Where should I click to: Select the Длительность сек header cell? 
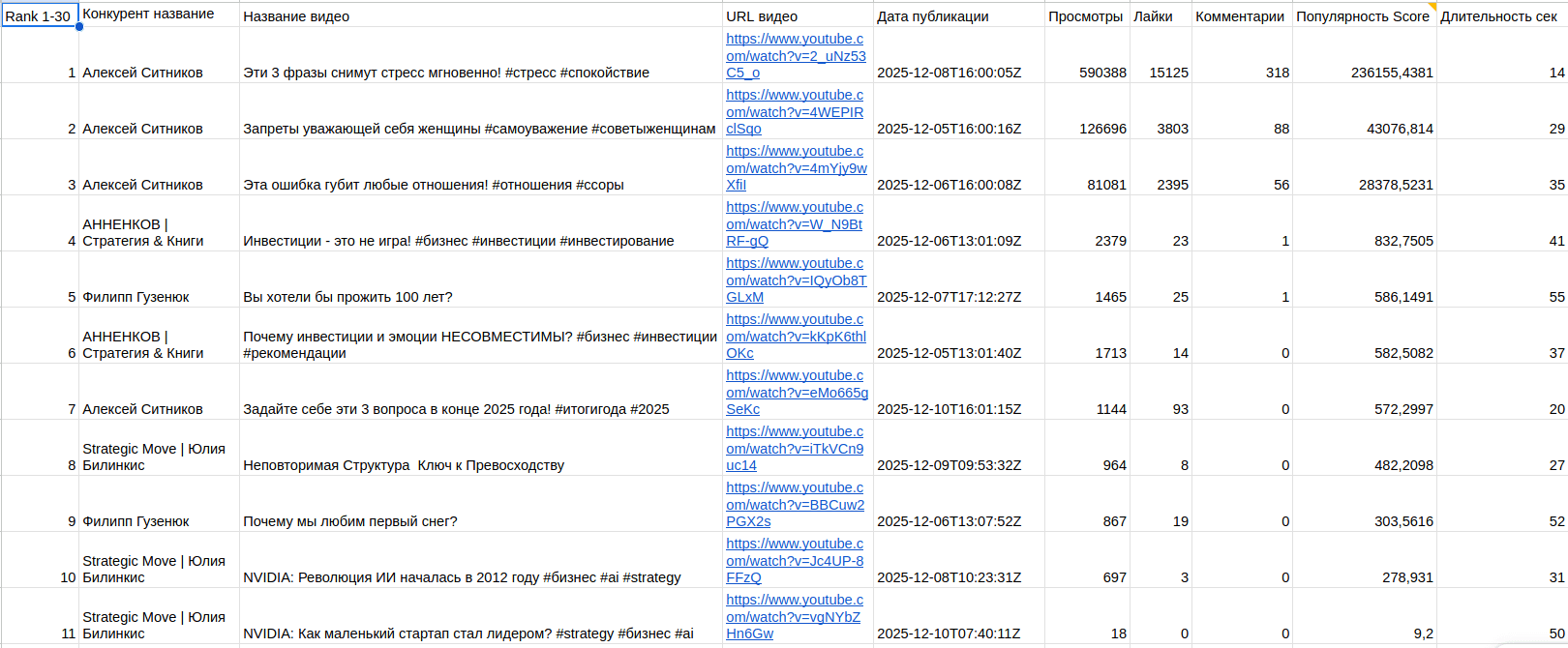tap(1501, 15)
